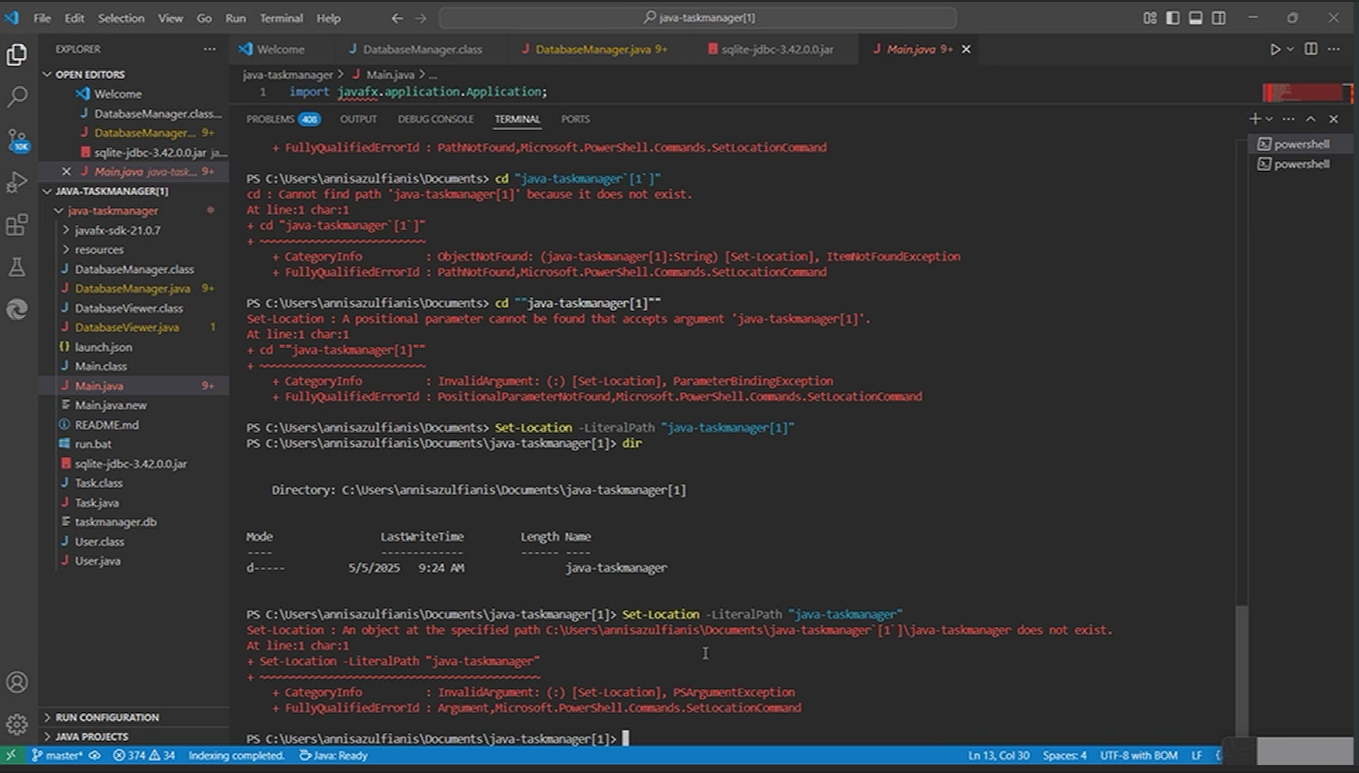Open editor more actions ellipsis
The height and width of the screenshot is (773, 1359).
[1334, 49]
